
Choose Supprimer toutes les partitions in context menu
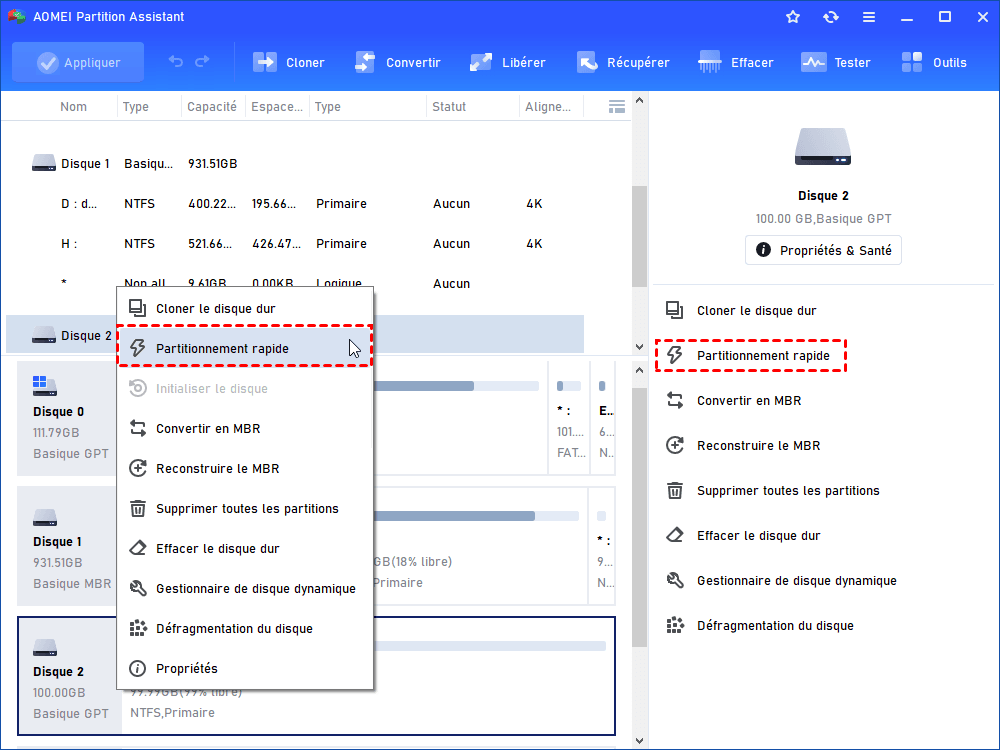pyautogui.click(x=245, y=508)
